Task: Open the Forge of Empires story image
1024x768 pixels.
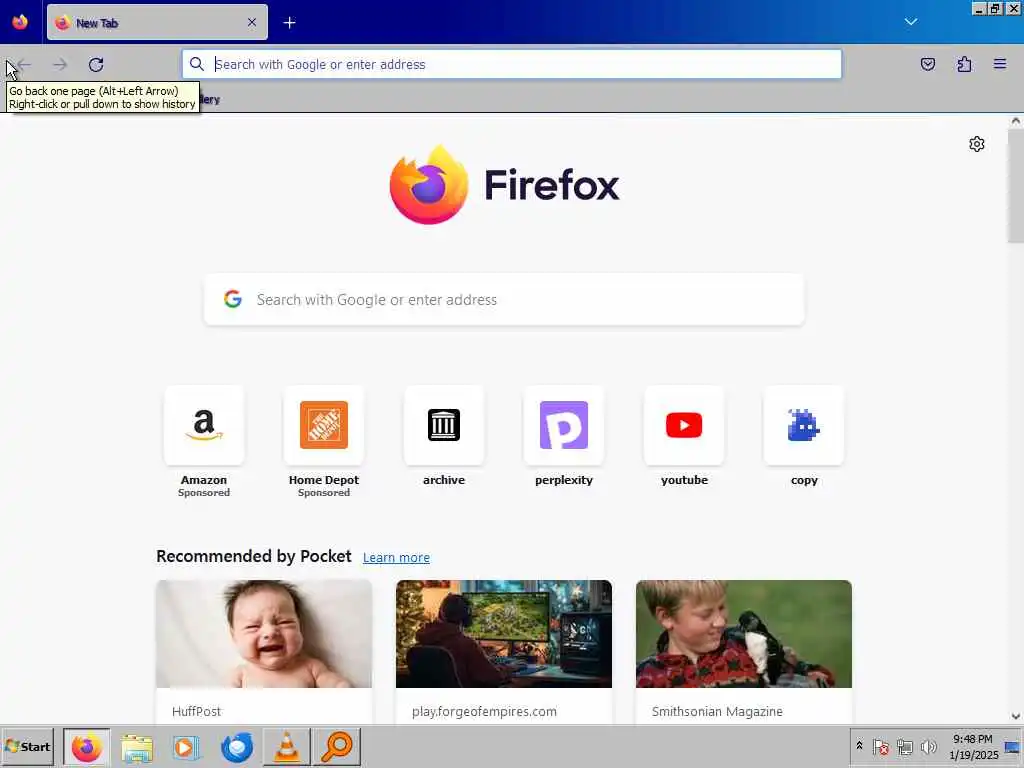Action: [x=504, y=633]
